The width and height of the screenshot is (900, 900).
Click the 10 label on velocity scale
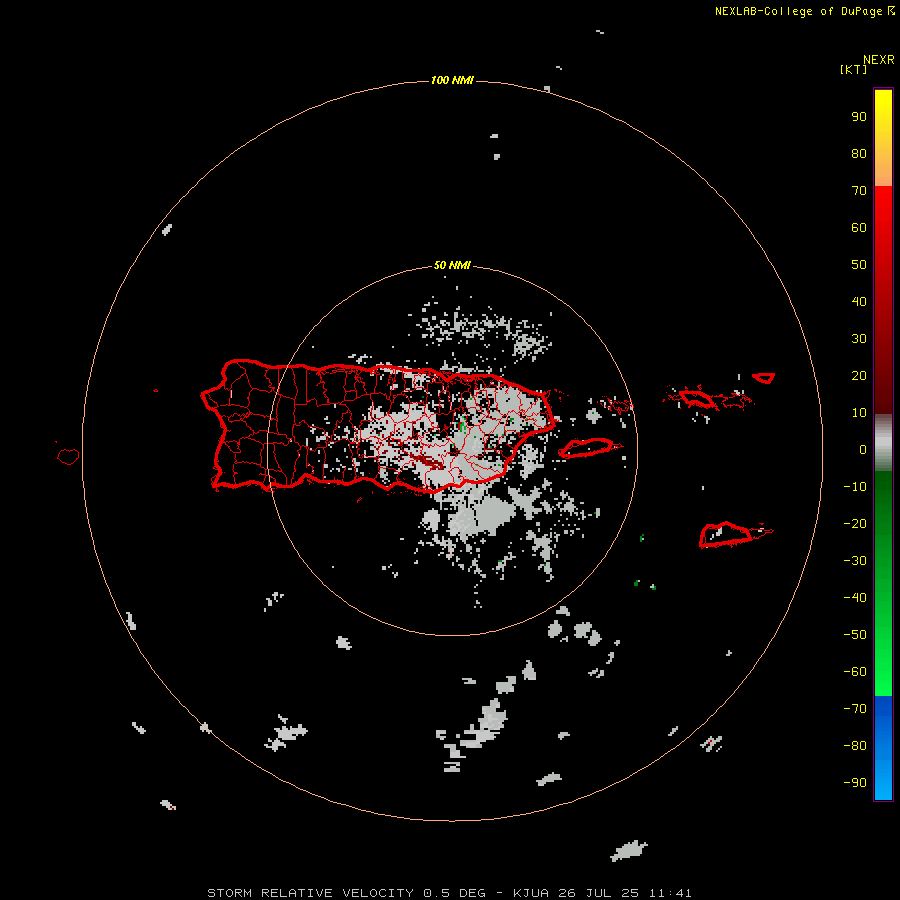click(x=859, y=413)
